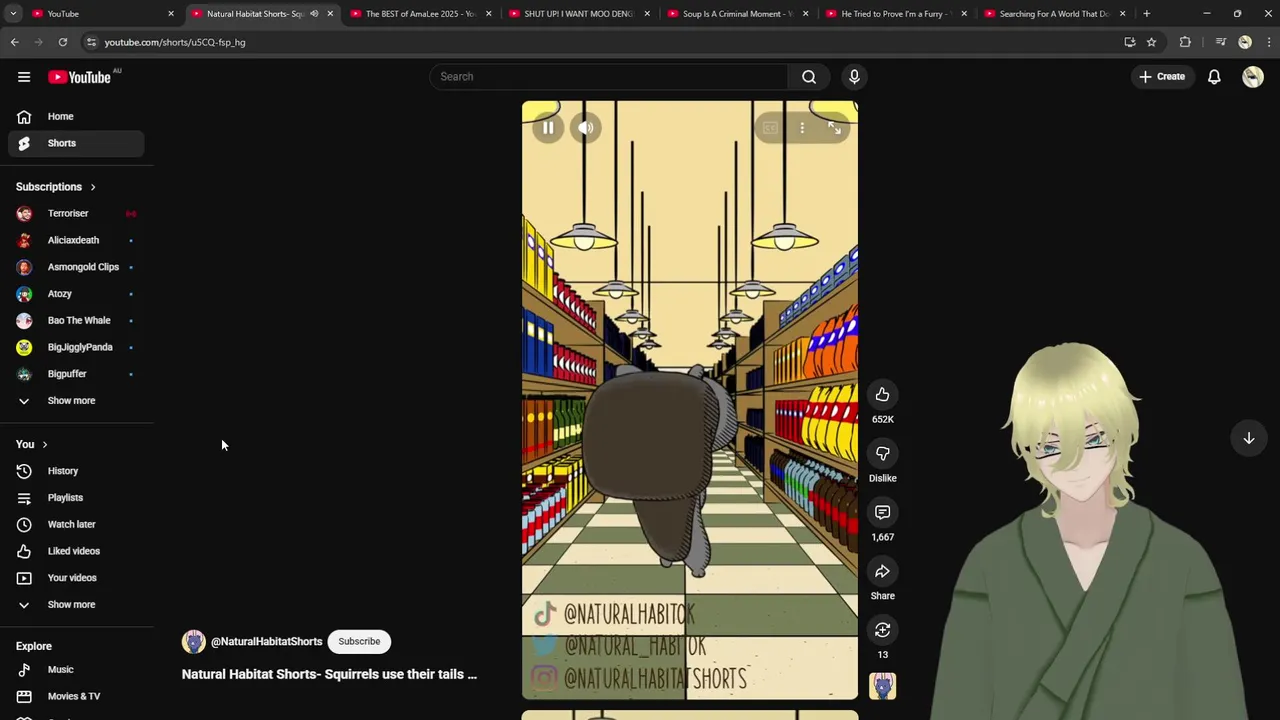This screenshot has height=720, width=1280.
Task: Open the Terroriser subscription
Action: pos(76,214)
